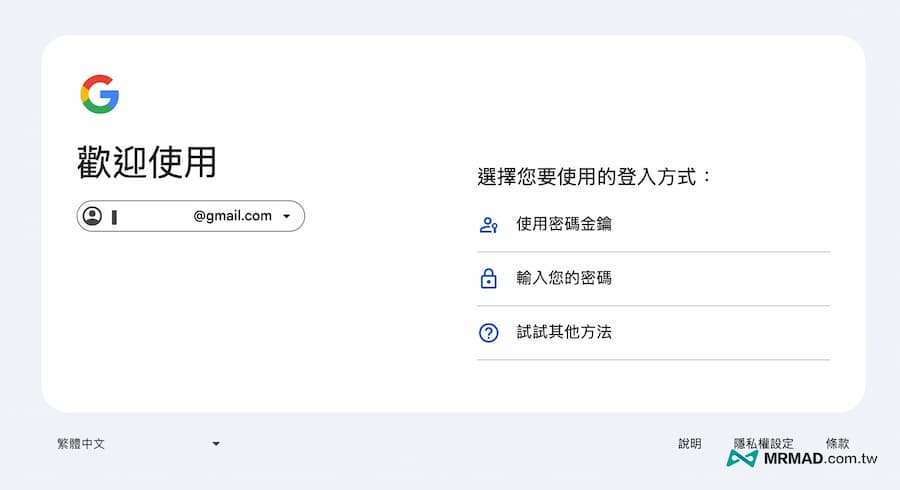Click the passkey person-key icon
The height and width of the screenshot is (490, 900).
tap(488, 224)
